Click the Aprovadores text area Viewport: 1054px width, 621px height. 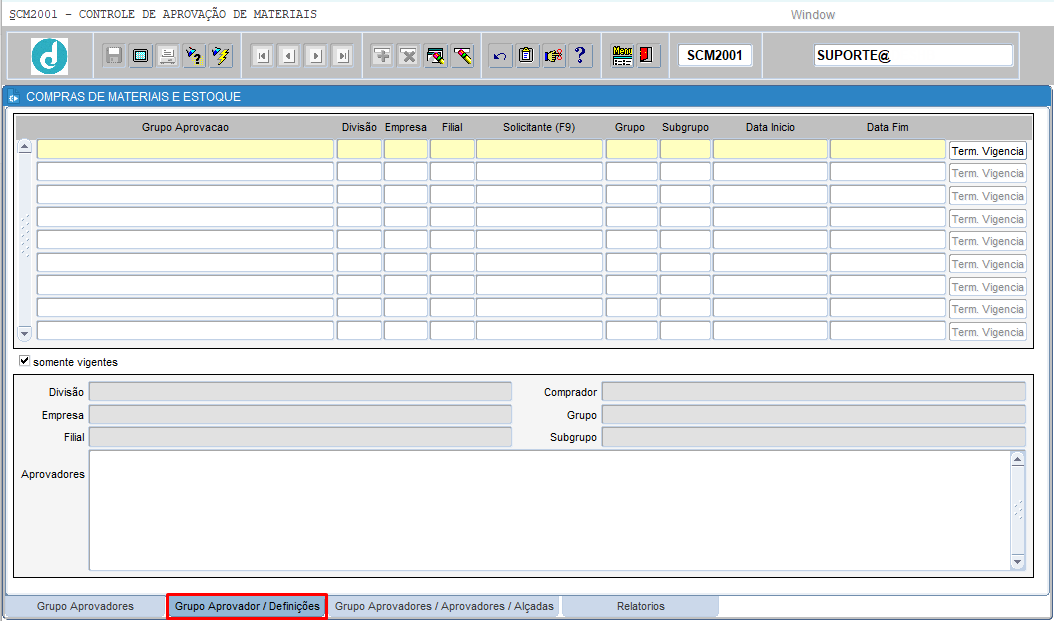pyautogui.click(x=549, y=510)
